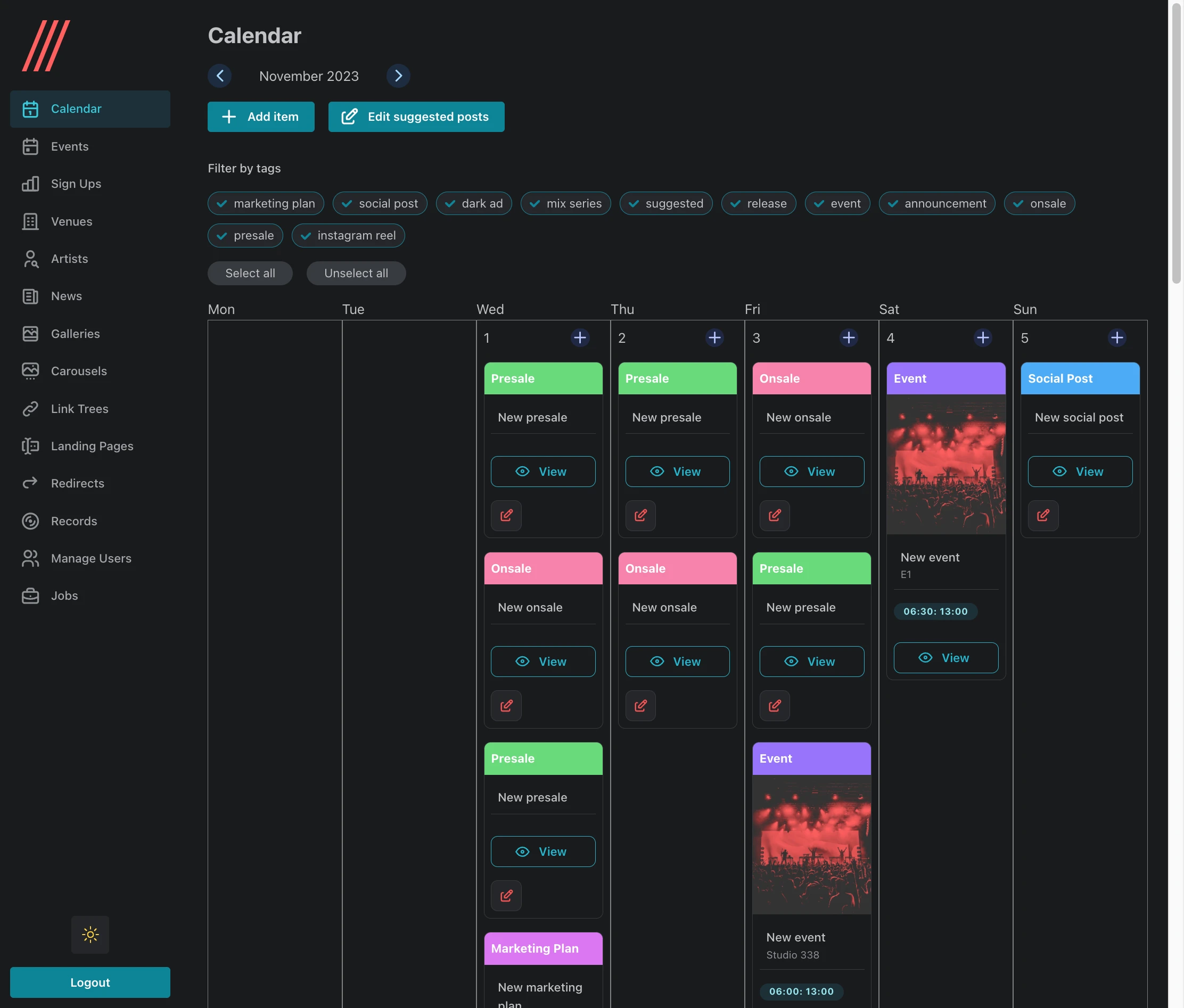
Task: Toggle the release tag filter
Action: tap(758, 203)
